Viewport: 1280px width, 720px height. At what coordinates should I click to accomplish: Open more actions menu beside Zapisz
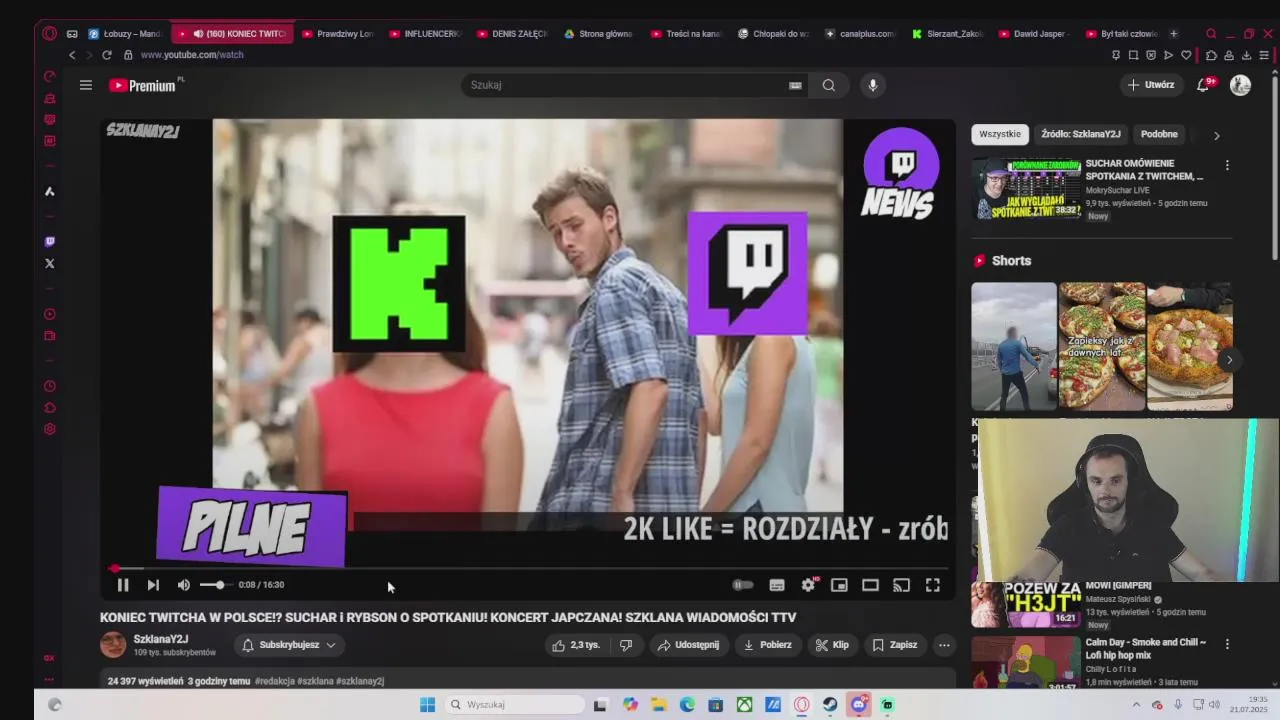pyautogui.click(x=944, y=645)
